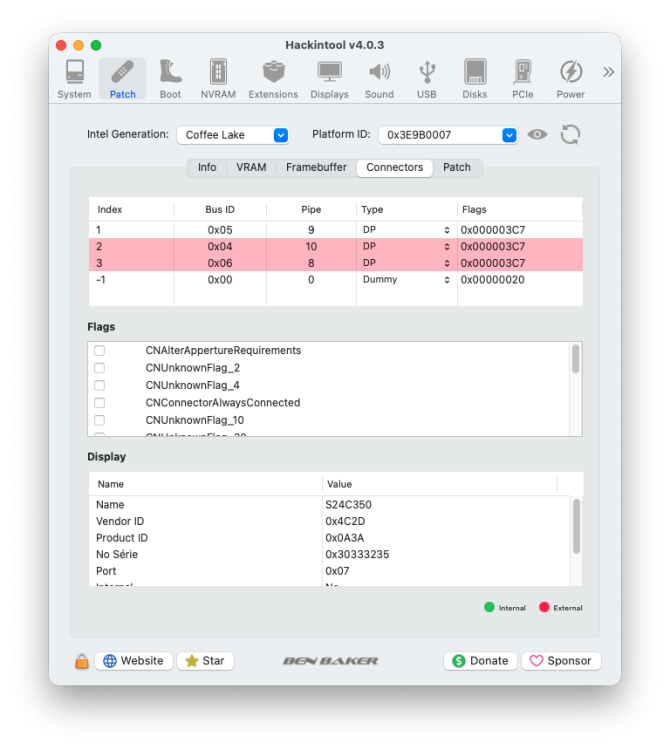This screenshot has height=750, width=670.
Task: Open the Intel Generation Coffee Lake dropdown
Action: point(233,135)
